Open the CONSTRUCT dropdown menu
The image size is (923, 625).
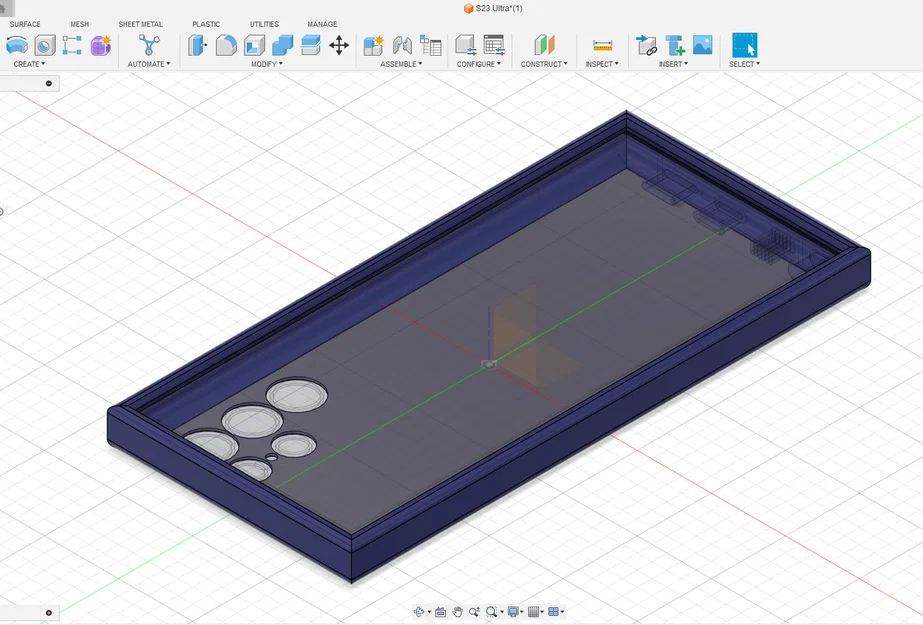click(544, 64)
